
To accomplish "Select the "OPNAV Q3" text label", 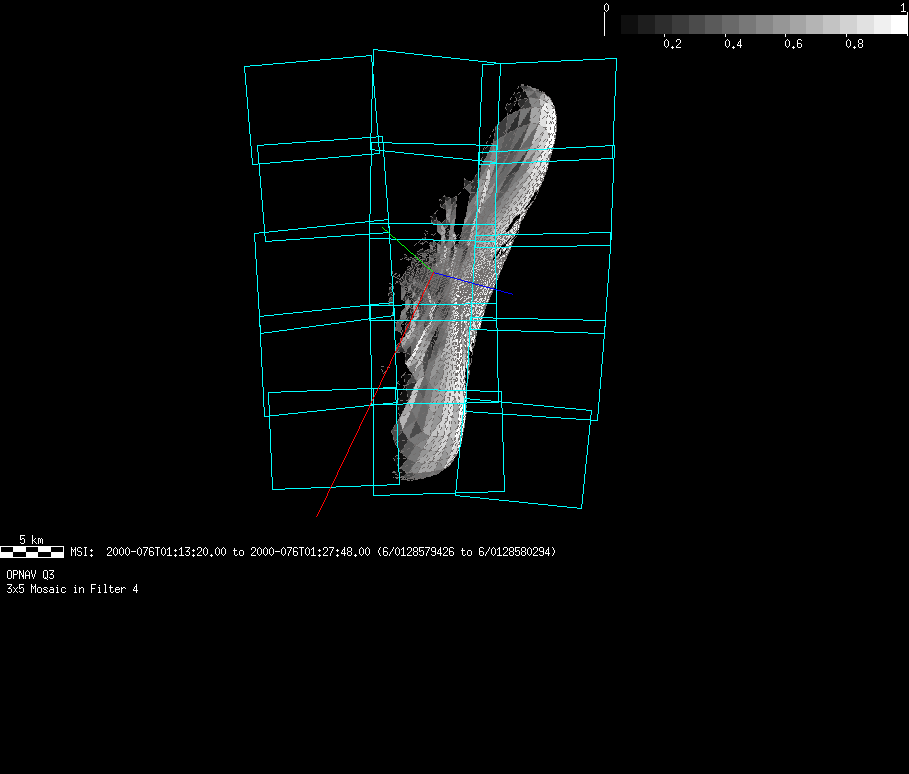I will point(31,575).
